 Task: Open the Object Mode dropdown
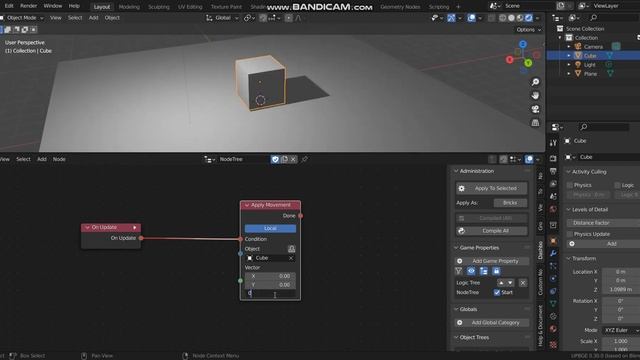pyautogui.click(x=22, y=18)
